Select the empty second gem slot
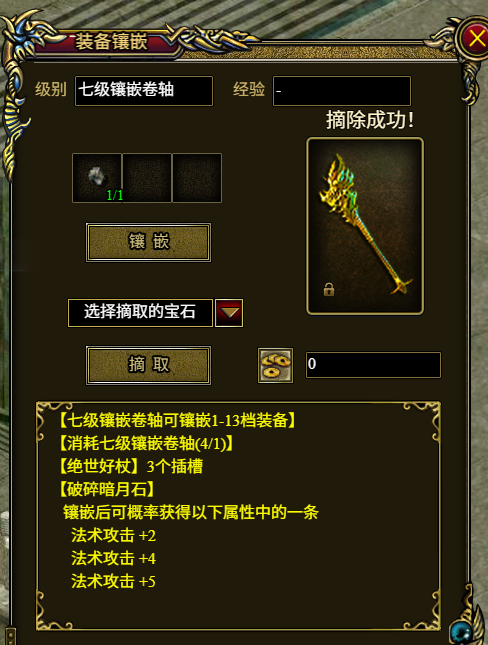Viewport: 488px width, 645px height. 147,178
